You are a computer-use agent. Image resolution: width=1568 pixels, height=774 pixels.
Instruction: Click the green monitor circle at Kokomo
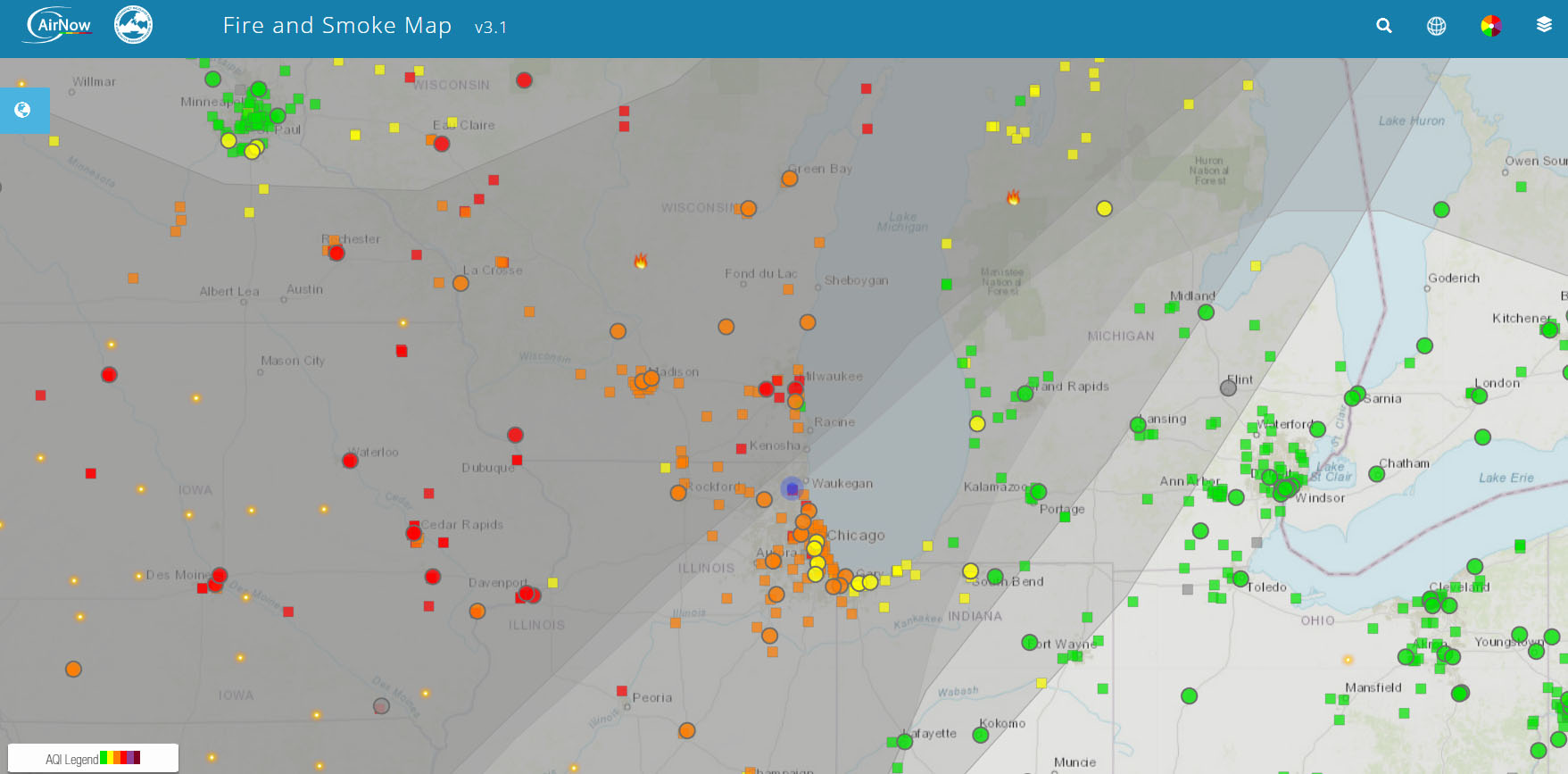click(980, 736)
